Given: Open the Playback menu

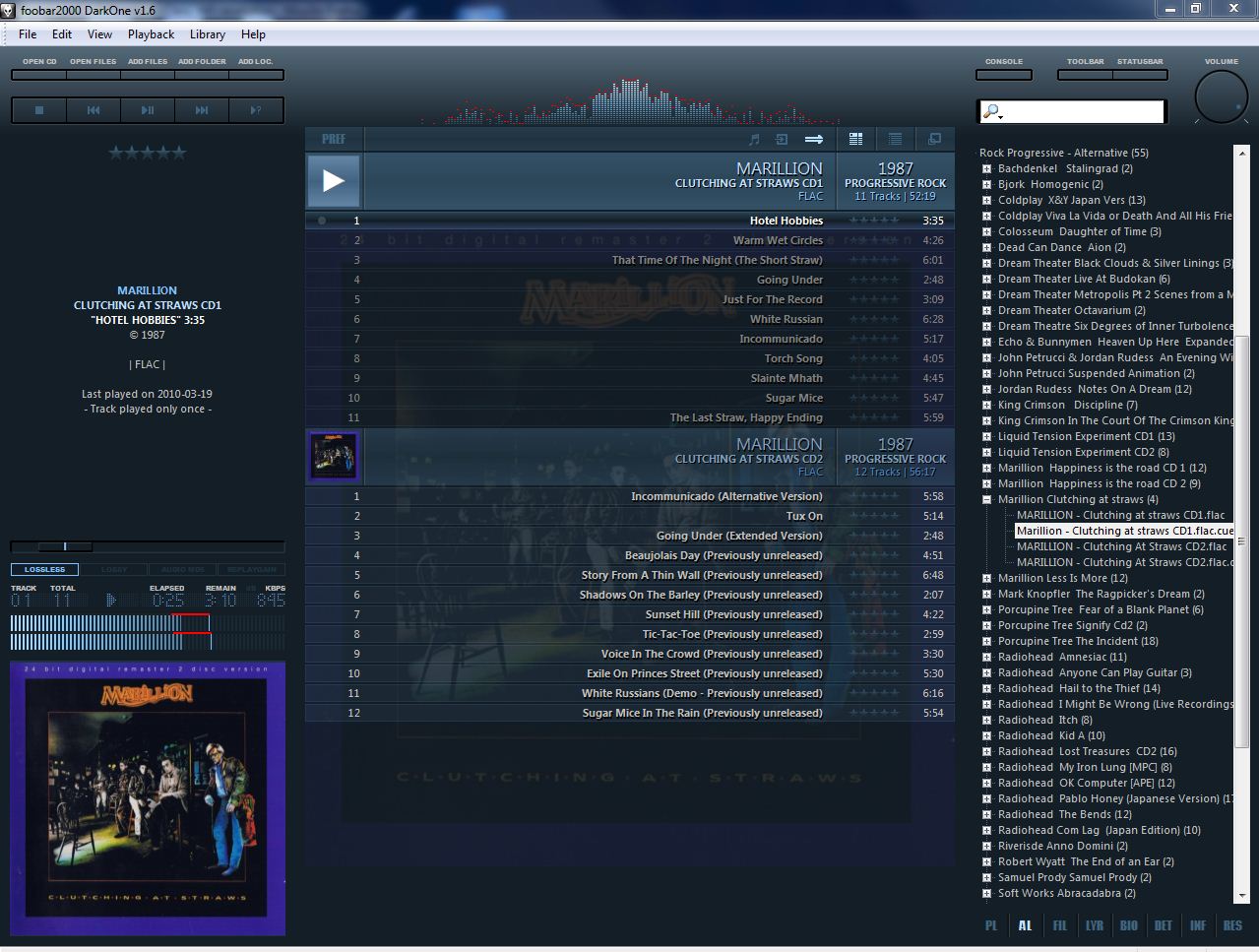Looking at the screenshot, I should (151, 34).
